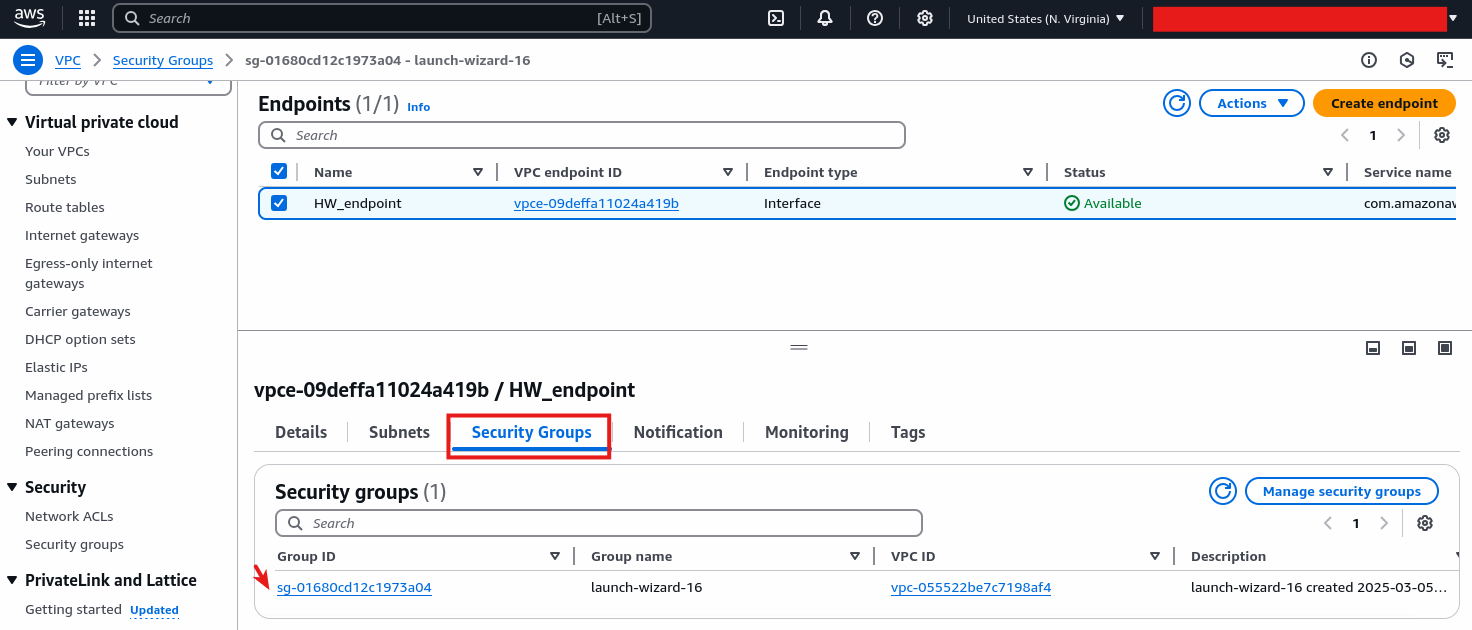The image size is (1472, 630).
Task: Switch to the Details tab
Action: pos(301,432)
